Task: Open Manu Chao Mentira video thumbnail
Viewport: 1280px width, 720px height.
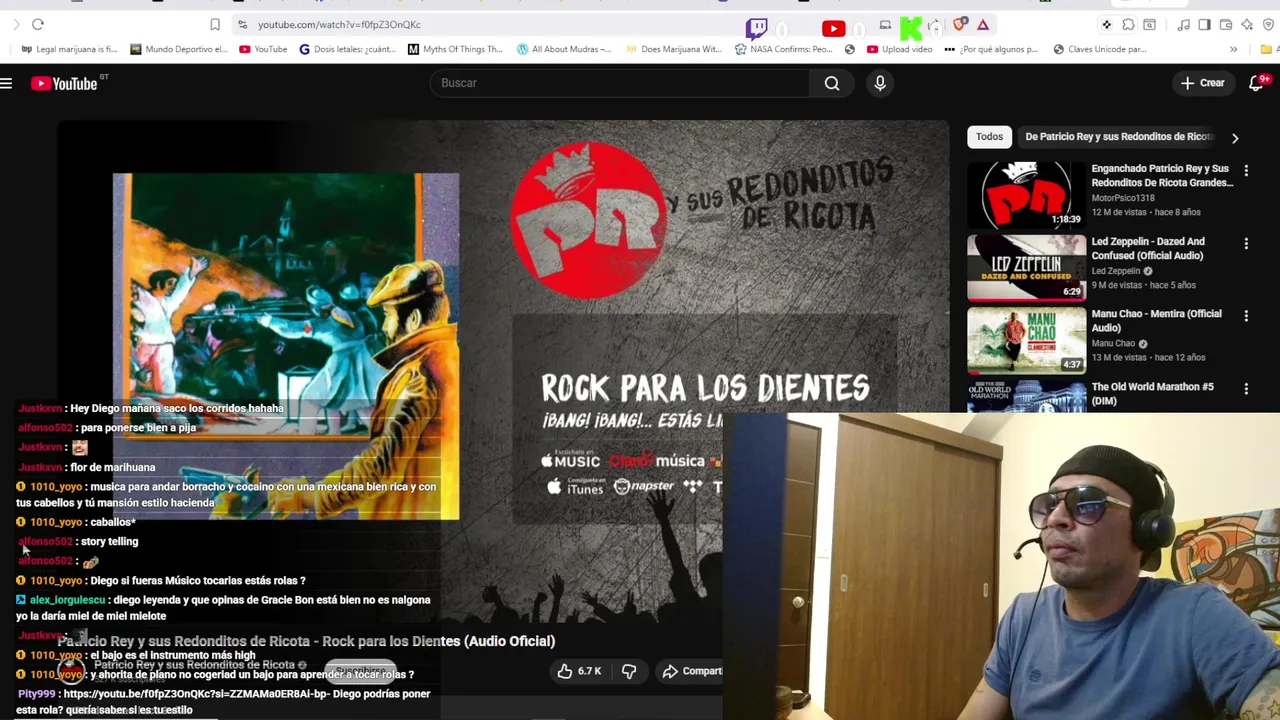Action: 1026,340
